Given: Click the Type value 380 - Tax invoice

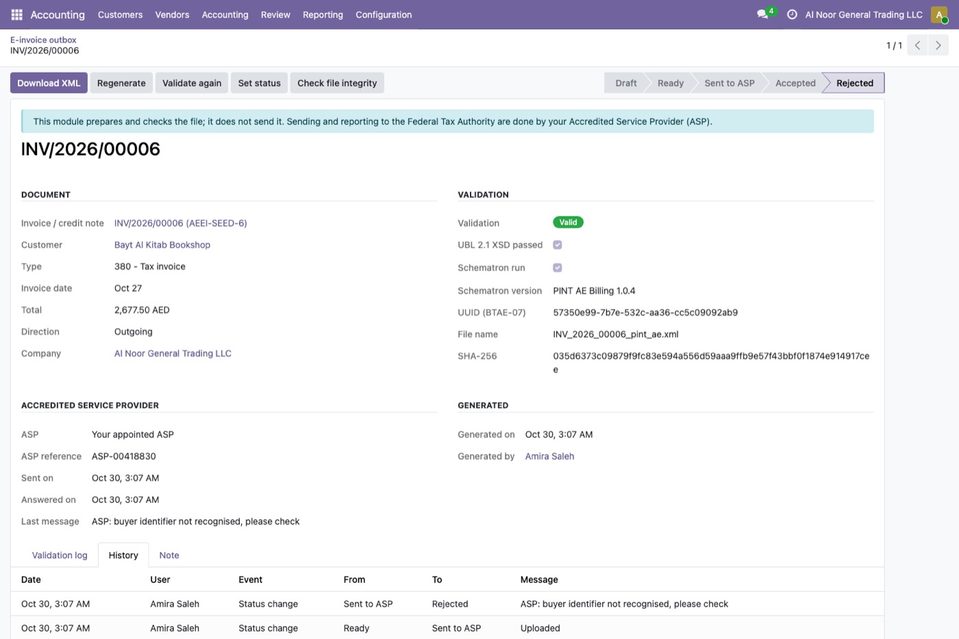Looking at the screenshot, I should pos(149,267).
